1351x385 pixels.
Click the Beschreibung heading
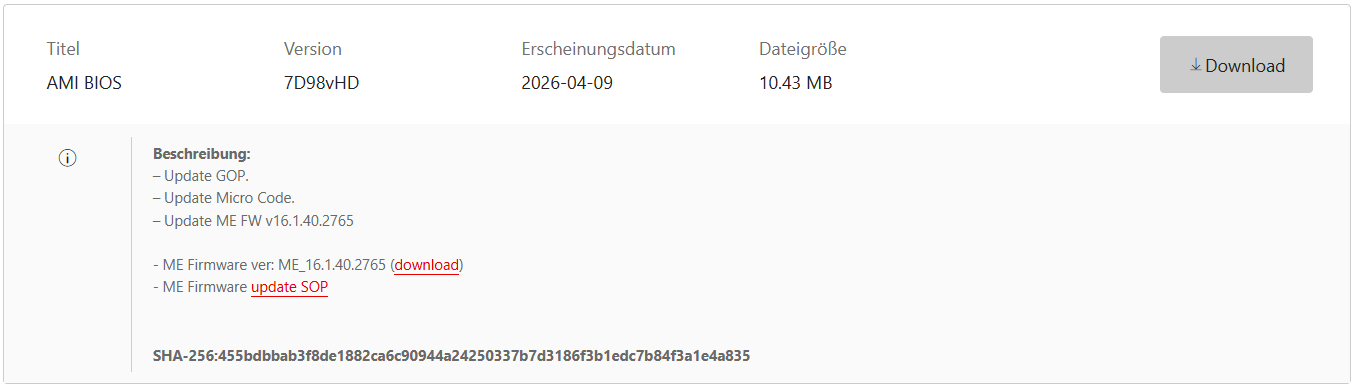[x=202, y=154]
